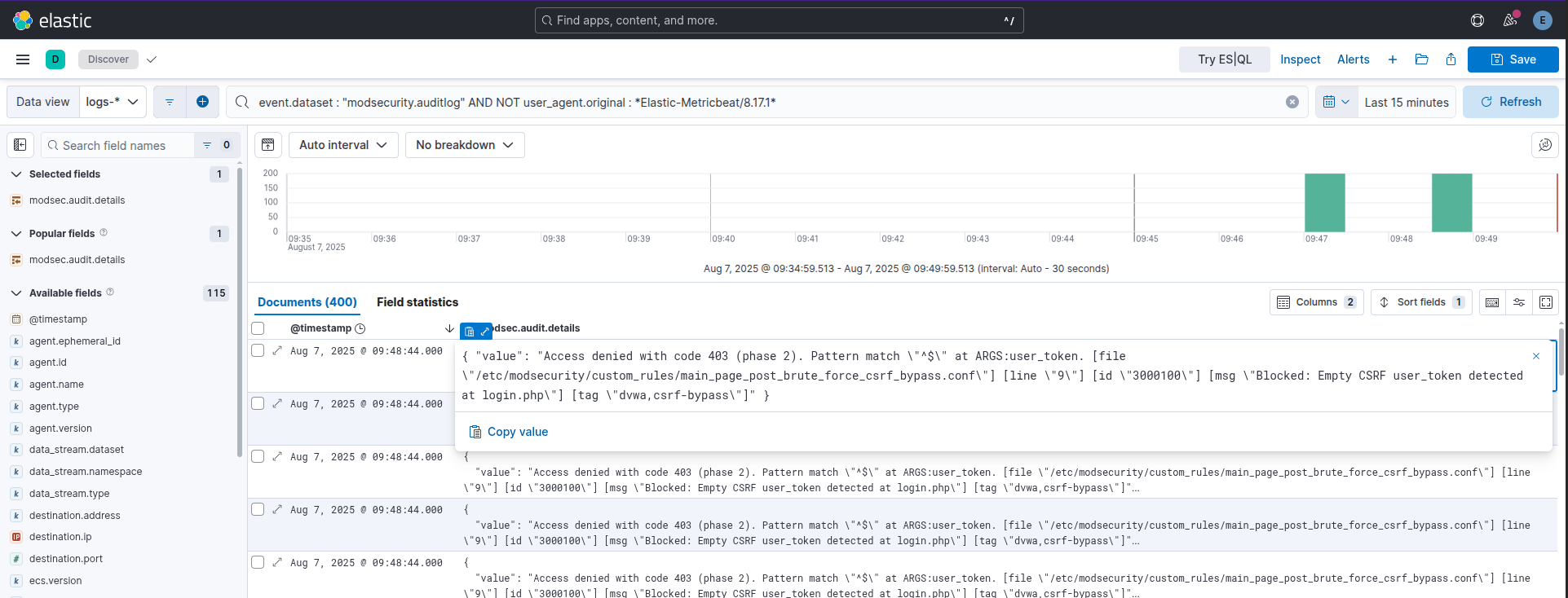Click the Refresh button

click(x=1510, y=102)
